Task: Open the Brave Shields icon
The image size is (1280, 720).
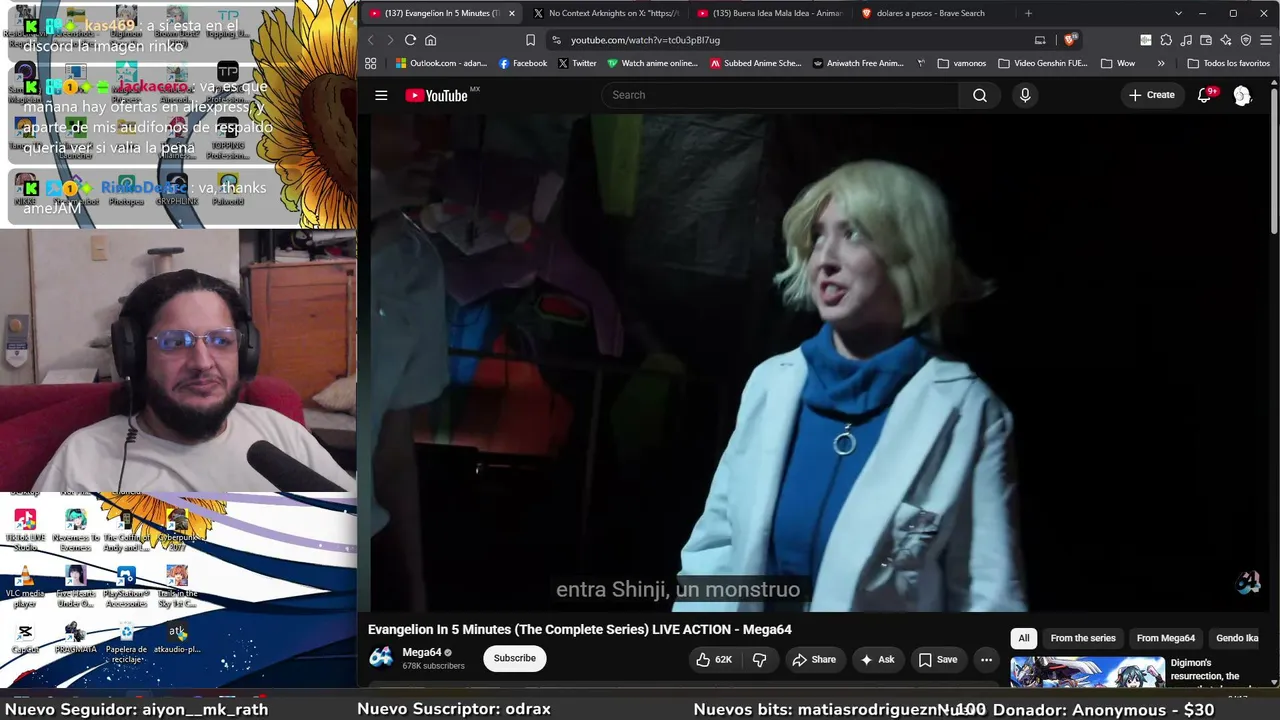Action: [1069, 40]
